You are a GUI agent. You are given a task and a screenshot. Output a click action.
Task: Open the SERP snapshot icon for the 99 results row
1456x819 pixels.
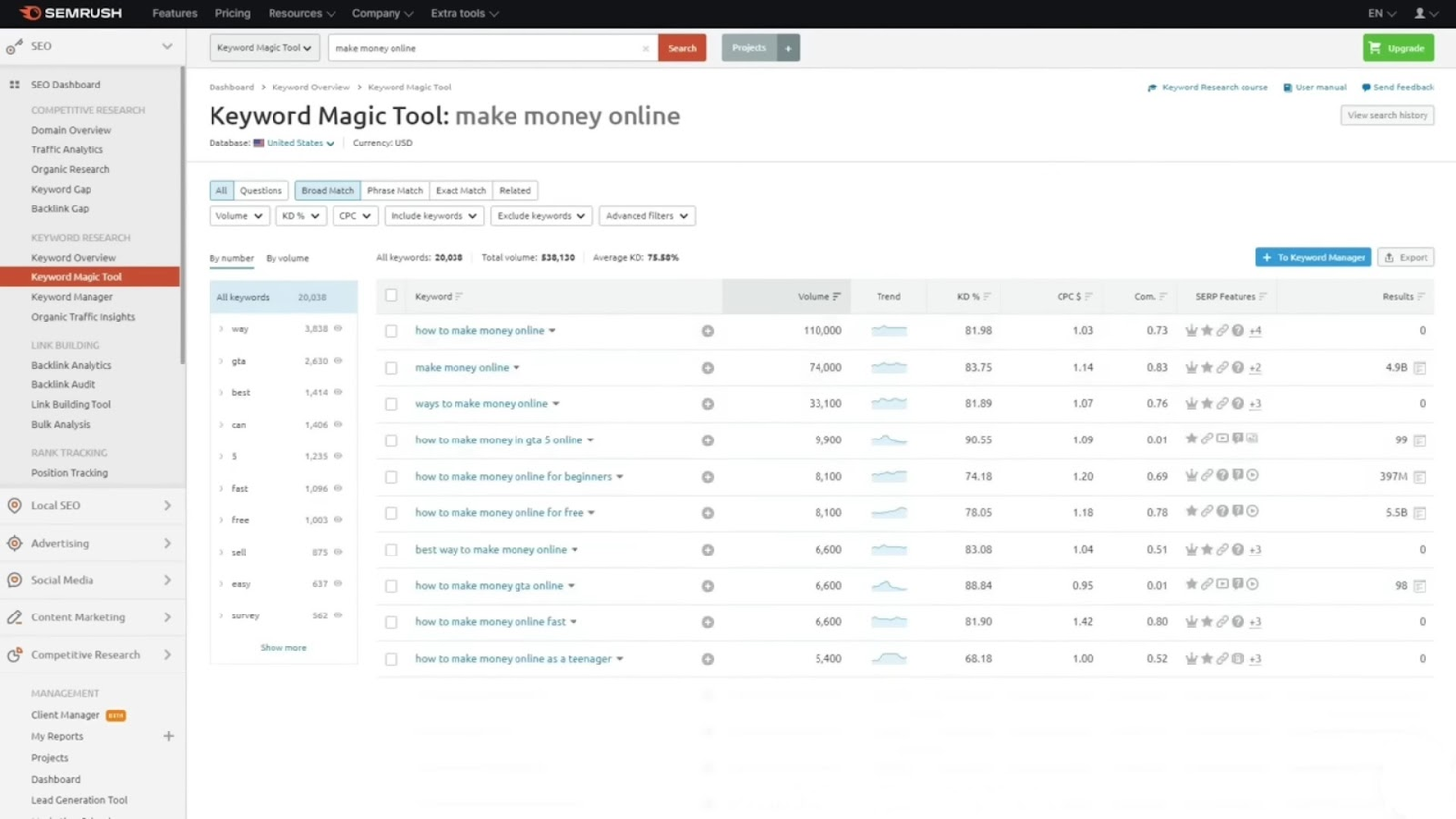tap(1420, 440)
